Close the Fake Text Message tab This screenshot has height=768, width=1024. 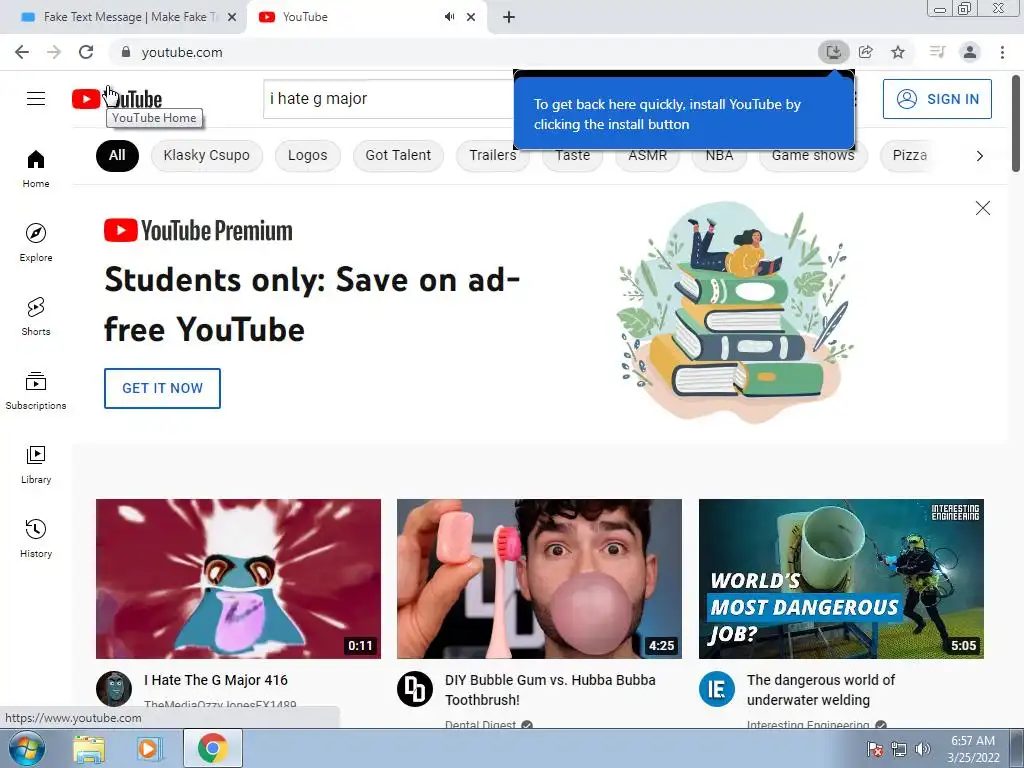[232, 17]
